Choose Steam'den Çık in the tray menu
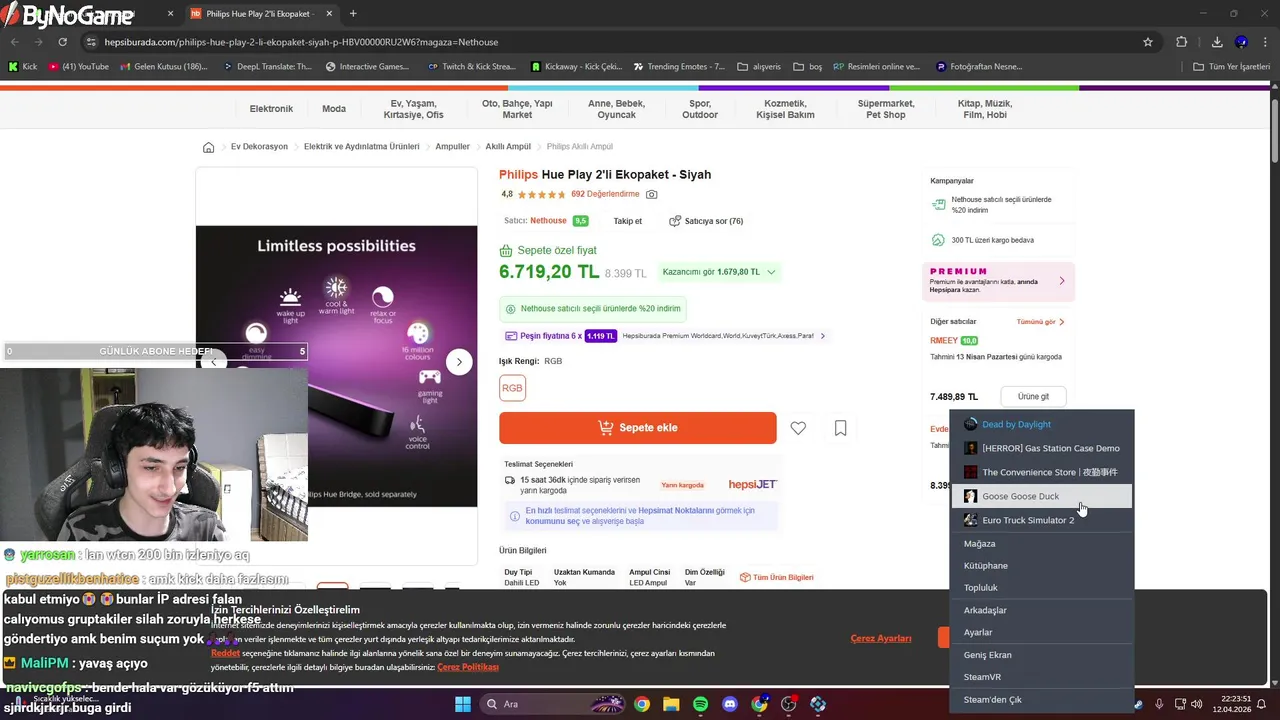Screen dimensions: 1280x720 tap(1042, 700)
